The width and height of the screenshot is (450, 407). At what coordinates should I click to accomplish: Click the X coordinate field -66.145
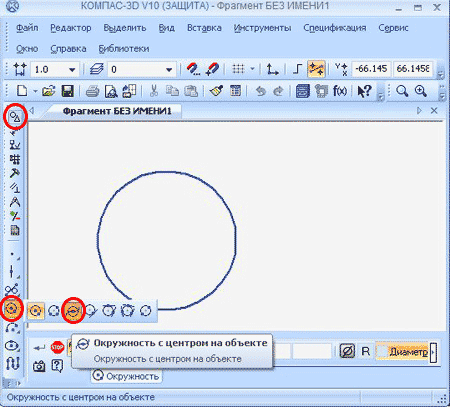pos(371,69)
